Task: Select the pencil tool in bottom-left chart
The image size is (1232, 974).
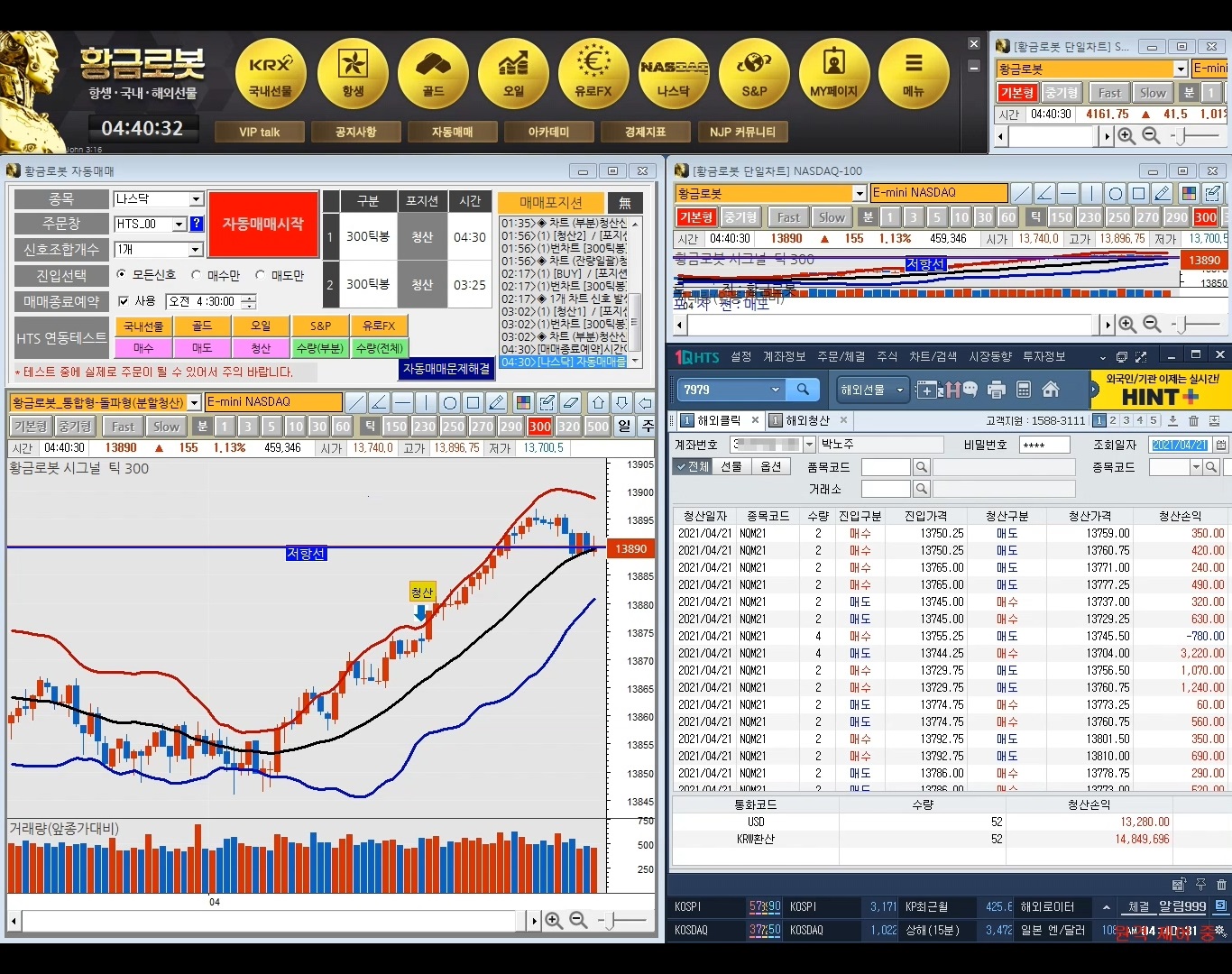Action: tap(497, 402)
